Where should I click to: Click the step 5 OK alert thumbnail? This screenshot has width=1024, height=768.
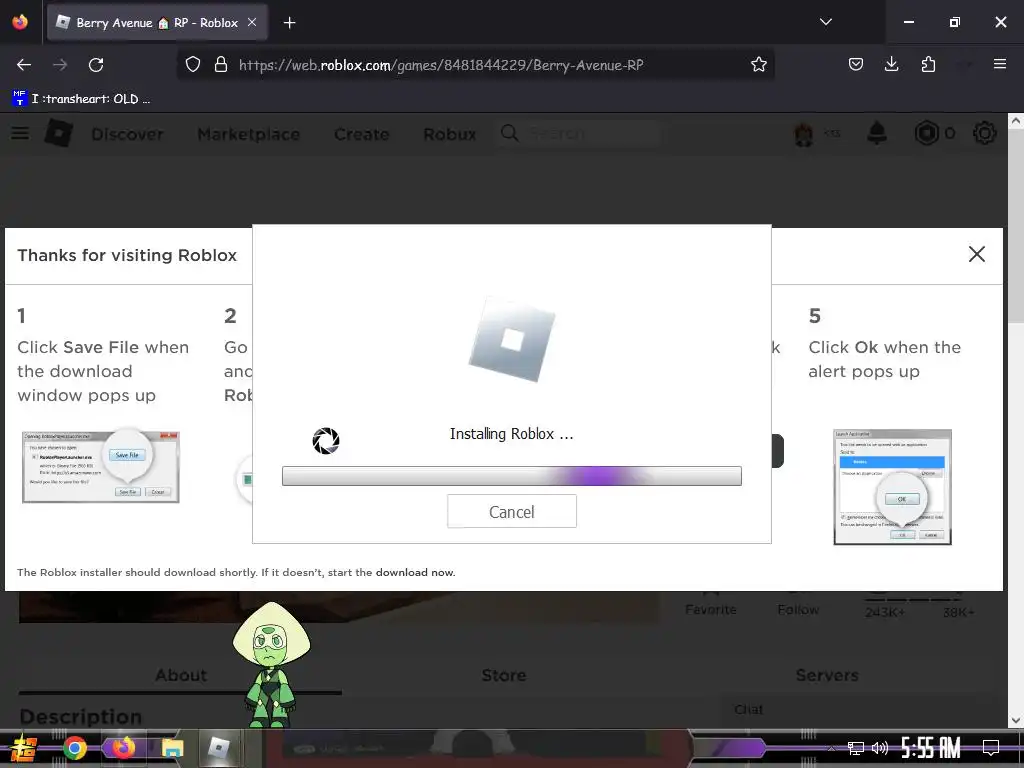[892, 487]
